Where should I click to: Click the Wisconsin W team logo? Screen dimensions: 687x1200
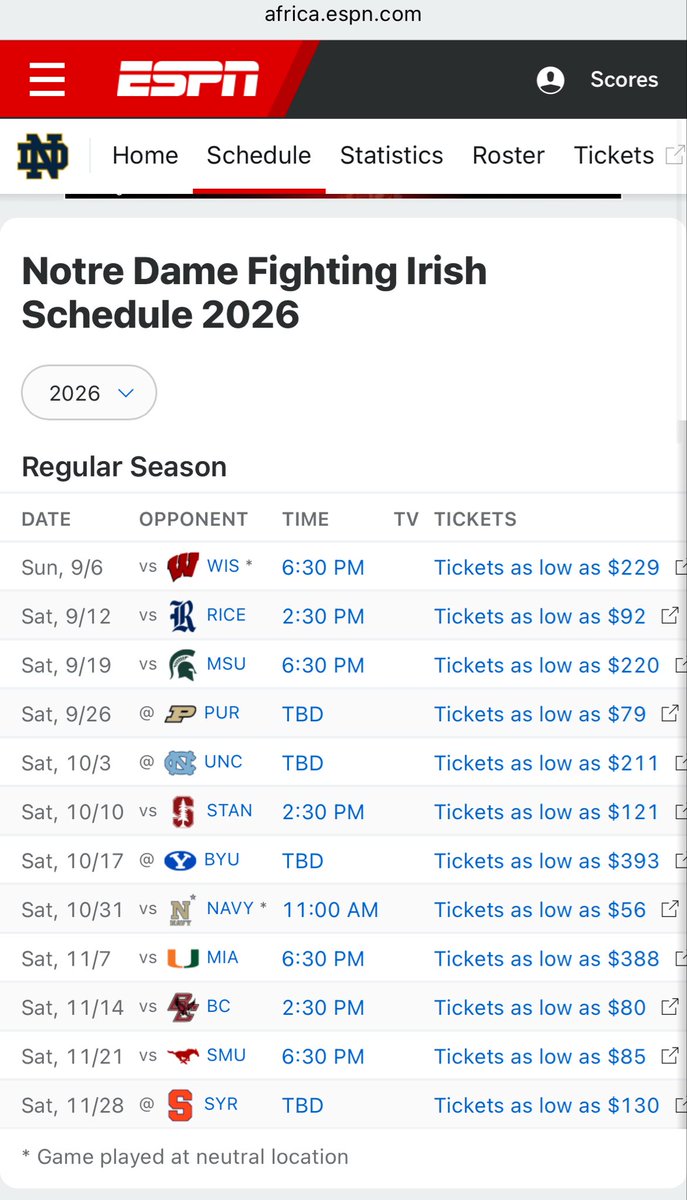(x=183, y=566)
